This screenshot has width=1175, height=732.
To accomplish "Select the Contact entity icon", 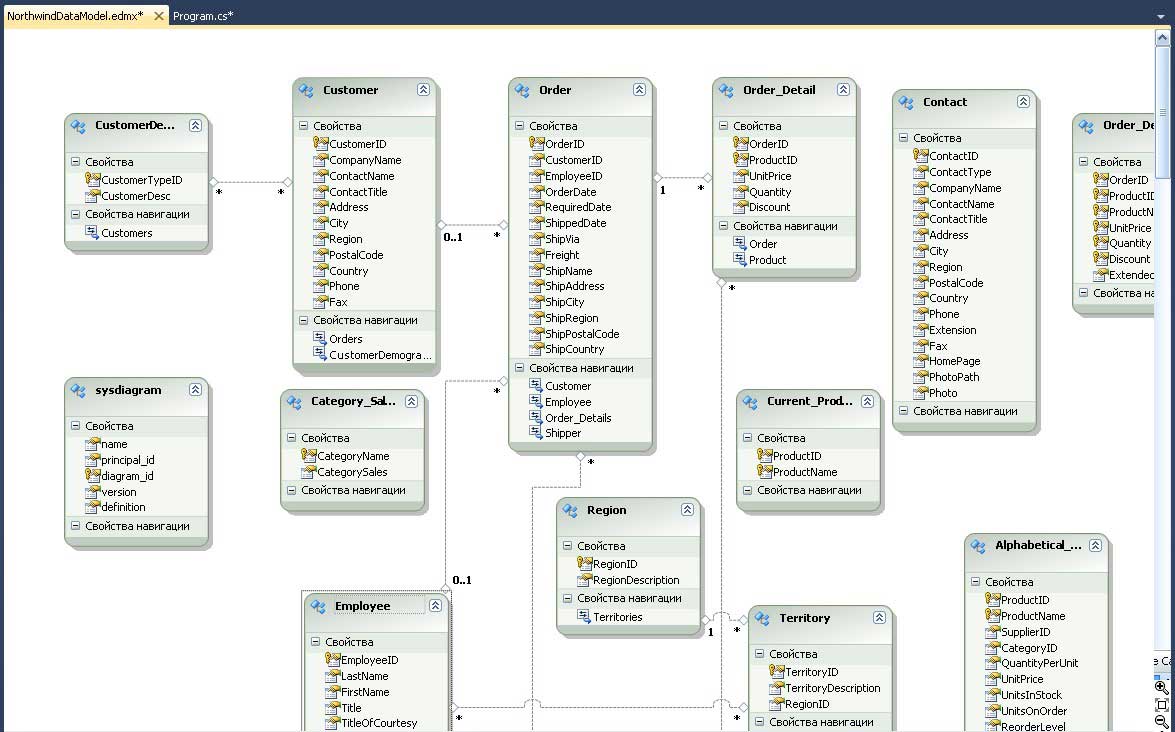I will (x=906, y=103).
